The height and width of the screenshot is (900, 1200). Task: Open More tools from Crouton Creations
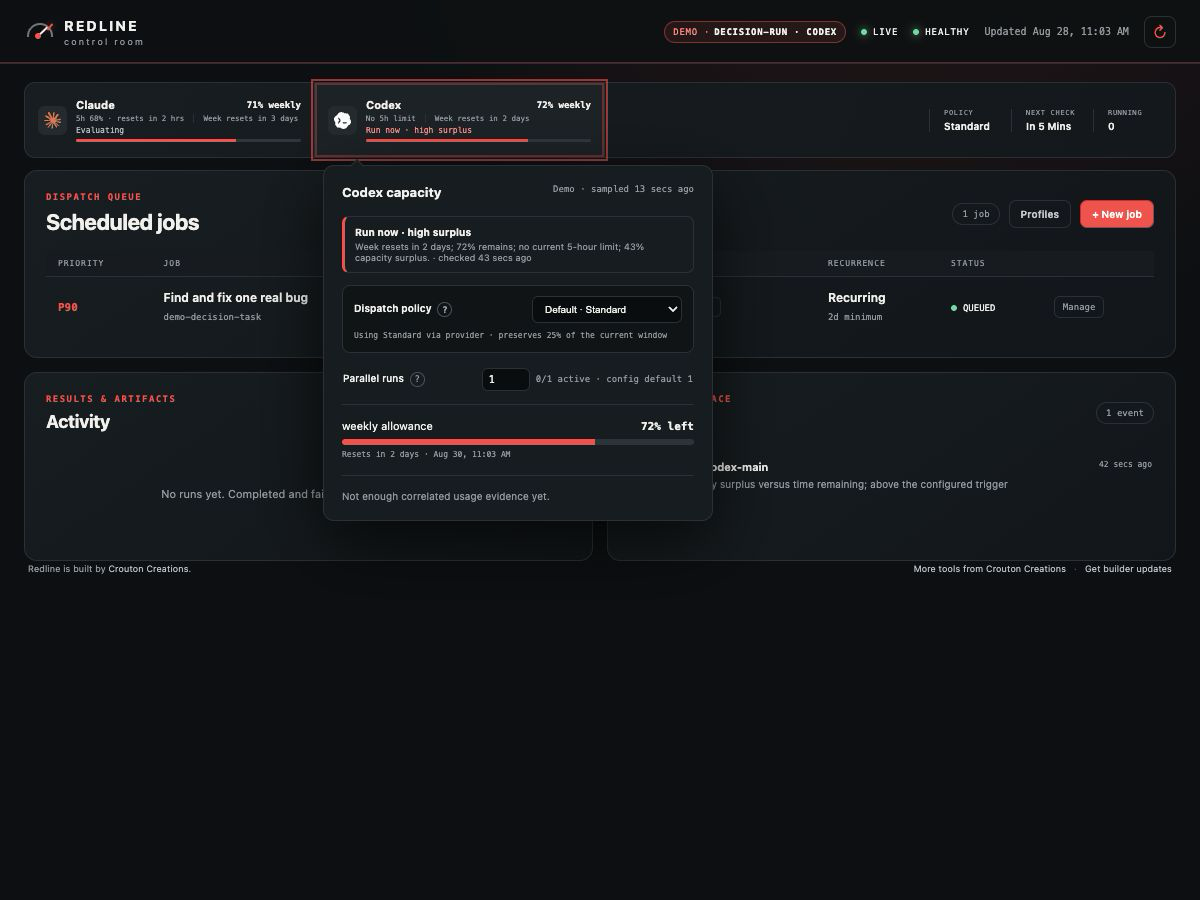click(x=989, y=569)
